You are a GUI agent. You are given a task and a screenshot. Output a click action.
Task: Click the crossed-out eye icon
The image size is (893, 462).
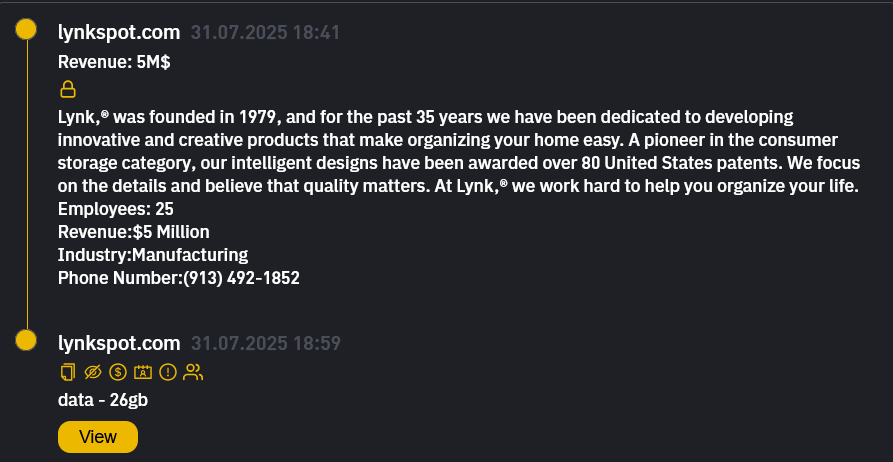click(93, 372)
